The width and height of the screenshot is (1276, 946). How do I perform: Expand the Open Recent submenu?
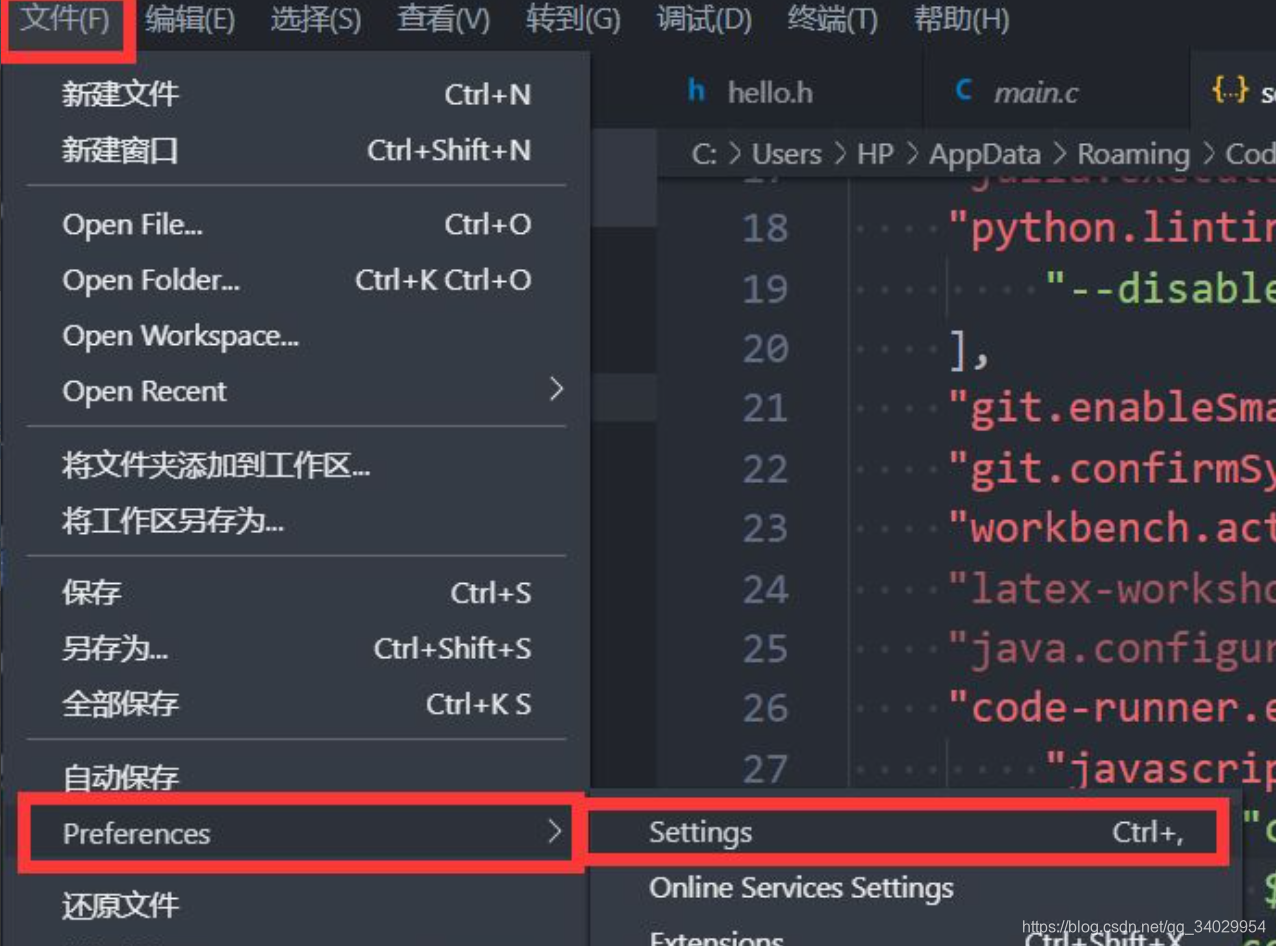(296, 391)
